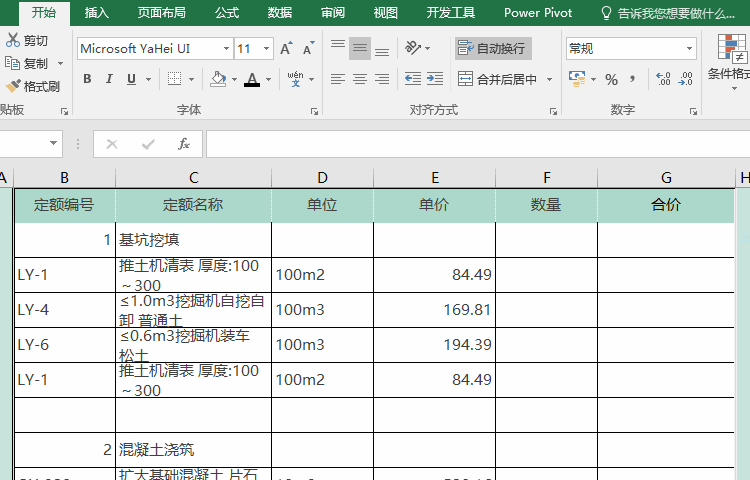Select the Format Painter (格式刷) brush
Screen dimensions: 750x480
pyautogui.click(x=13, y=86)
